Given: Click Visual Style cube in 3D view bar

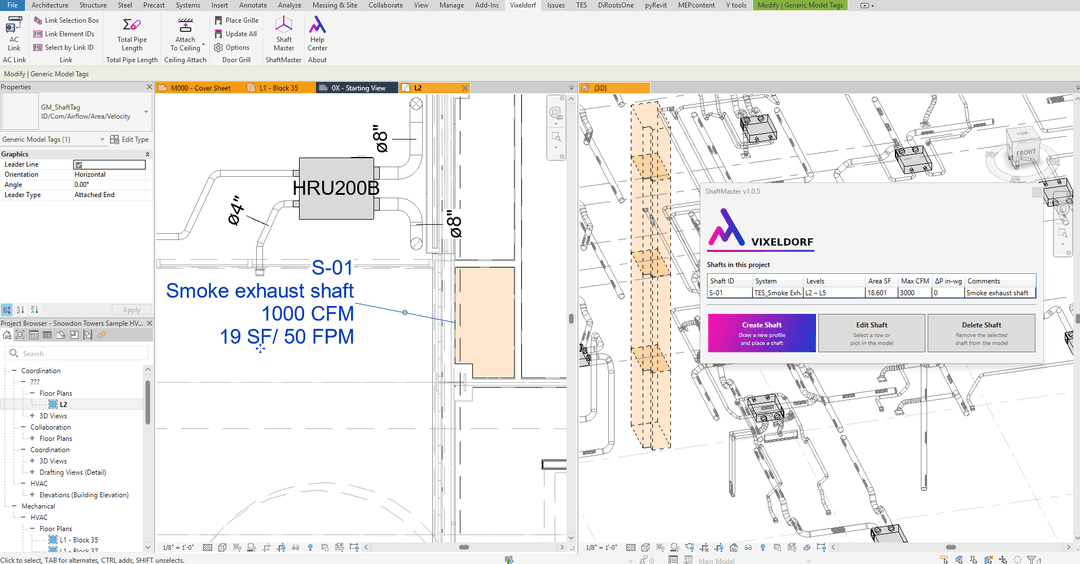Looking at the screenshot, I should point(645,547).
